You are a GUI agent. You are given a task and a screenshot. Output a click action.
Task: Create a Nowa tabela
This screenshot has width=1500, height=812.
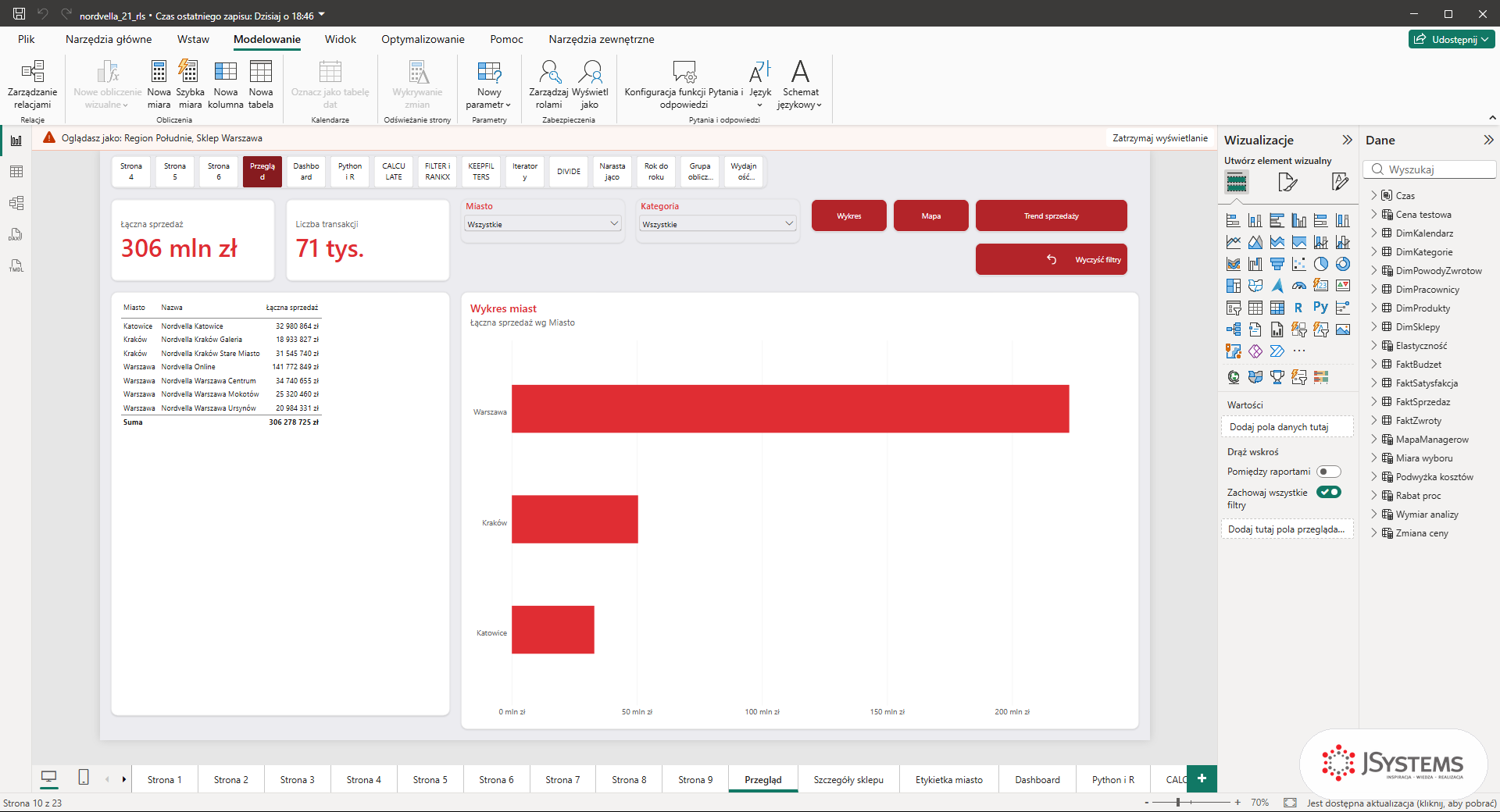[x=261, y=84]
